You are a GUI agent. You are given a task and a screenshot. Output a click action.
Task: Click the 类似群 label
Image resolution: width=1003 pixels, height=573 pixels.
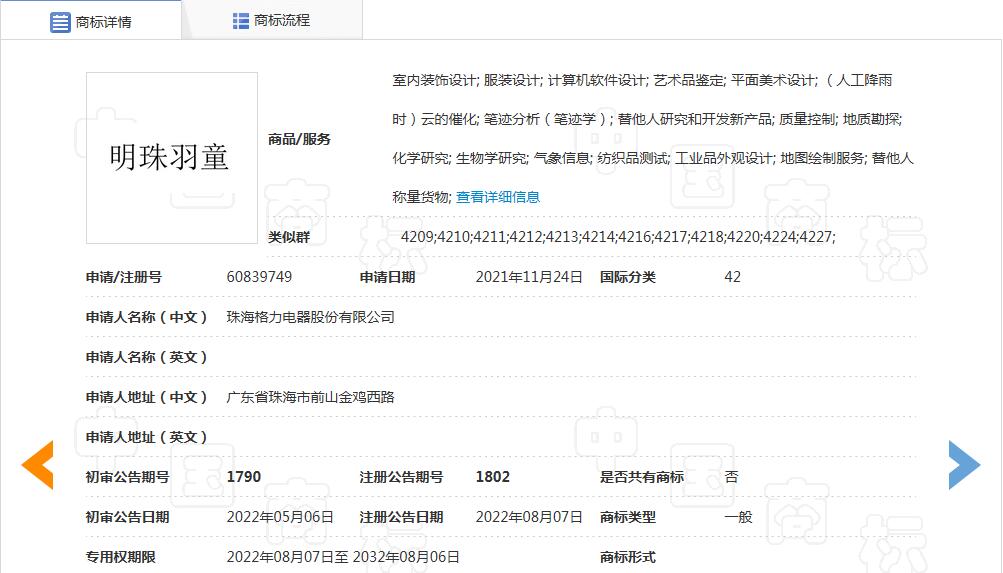coord(289,237)
